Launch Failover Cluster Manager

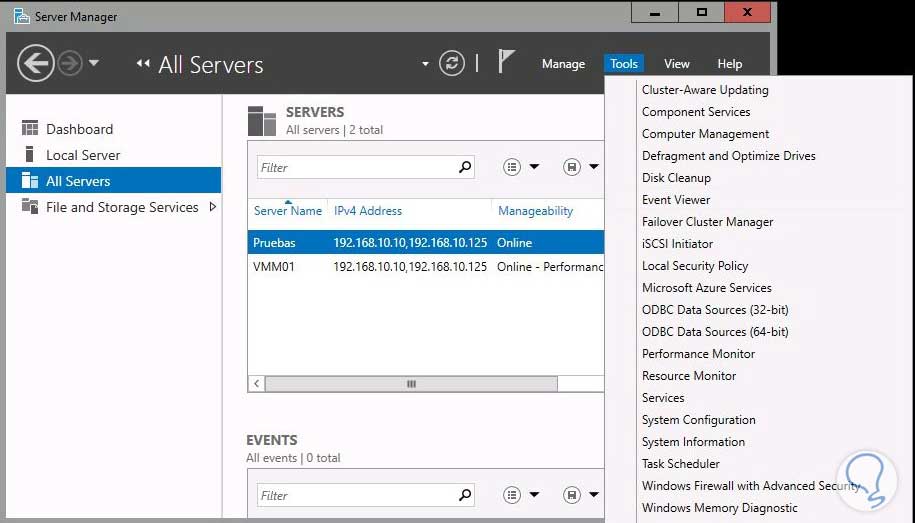tap(707, 222)
